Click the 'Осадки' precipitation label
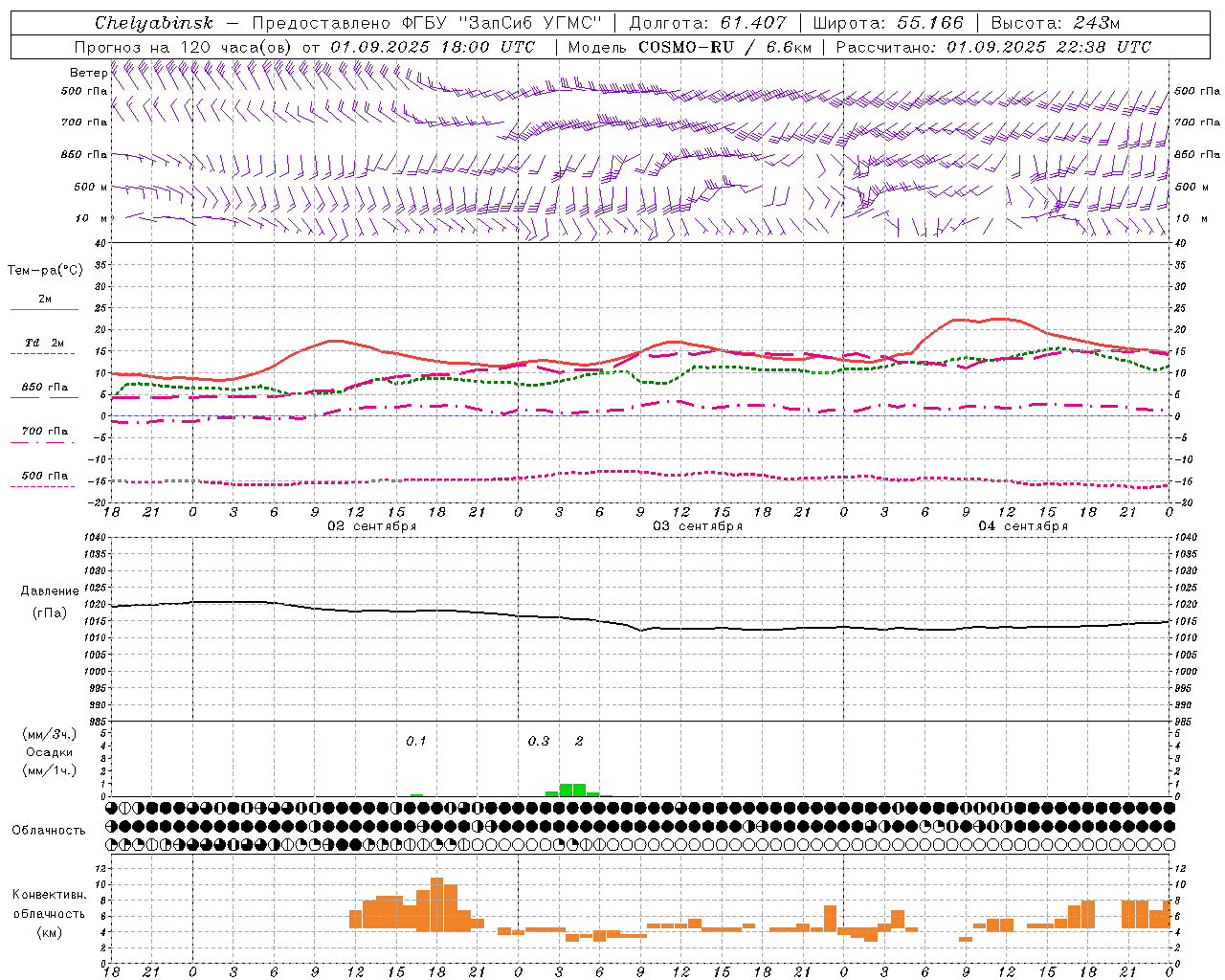The height and width of the screenshot is (980, 1225). coord(49,752)
